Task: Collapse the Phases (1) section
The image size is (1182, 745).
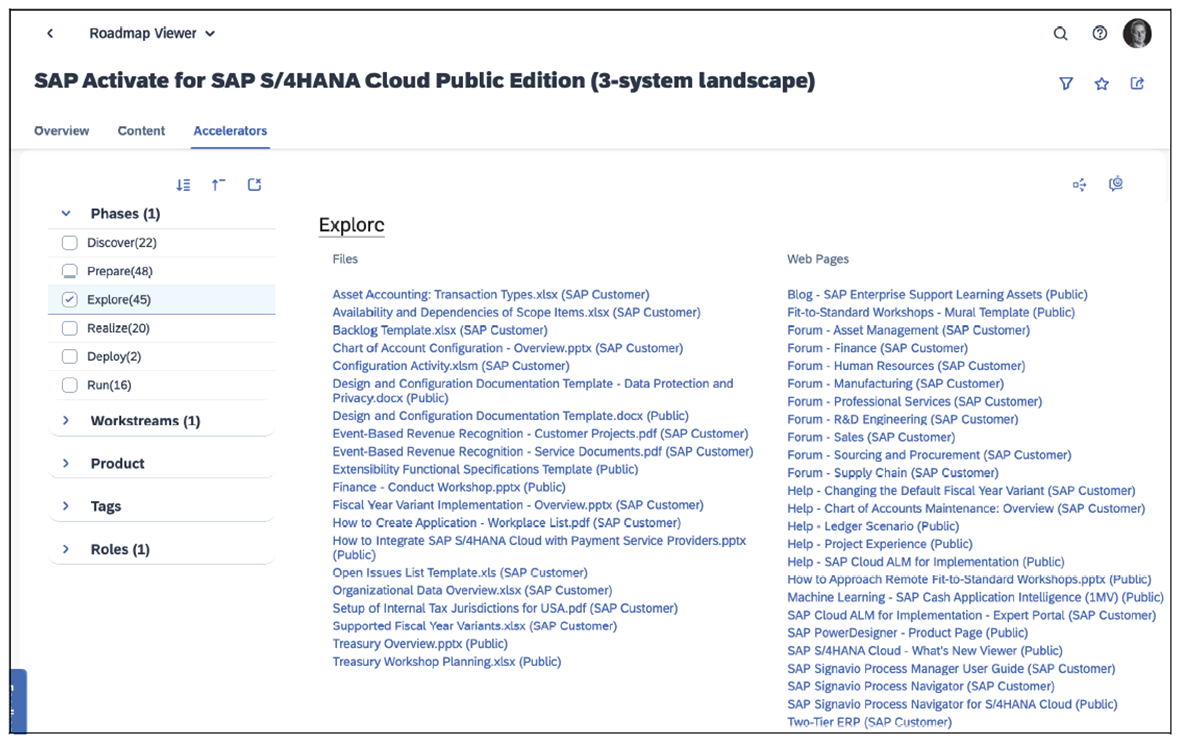Action: coord(65,213)
